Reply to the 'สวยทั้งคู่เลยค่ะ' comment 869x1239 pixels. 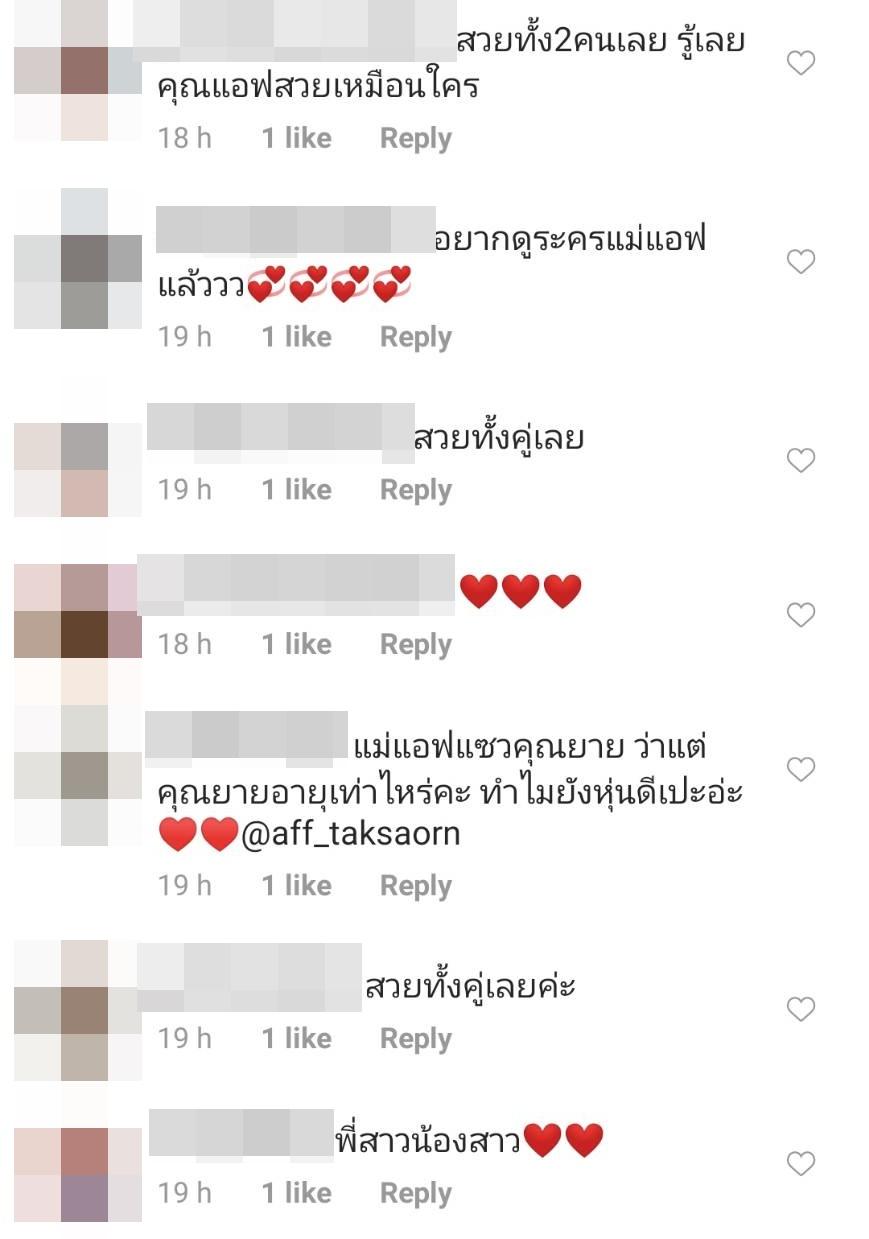click(x=416, y=1039)
